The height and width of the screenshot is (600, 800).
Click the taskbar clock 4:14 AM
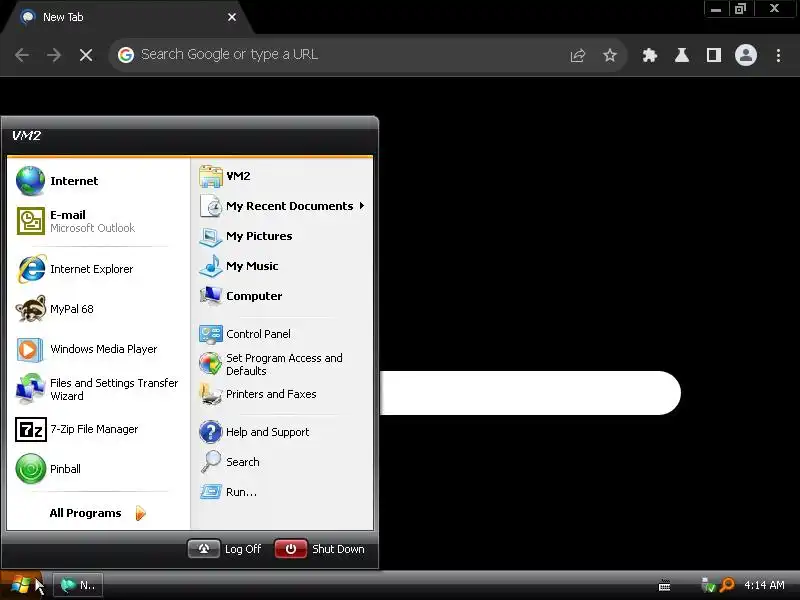(x=764, y=585)
